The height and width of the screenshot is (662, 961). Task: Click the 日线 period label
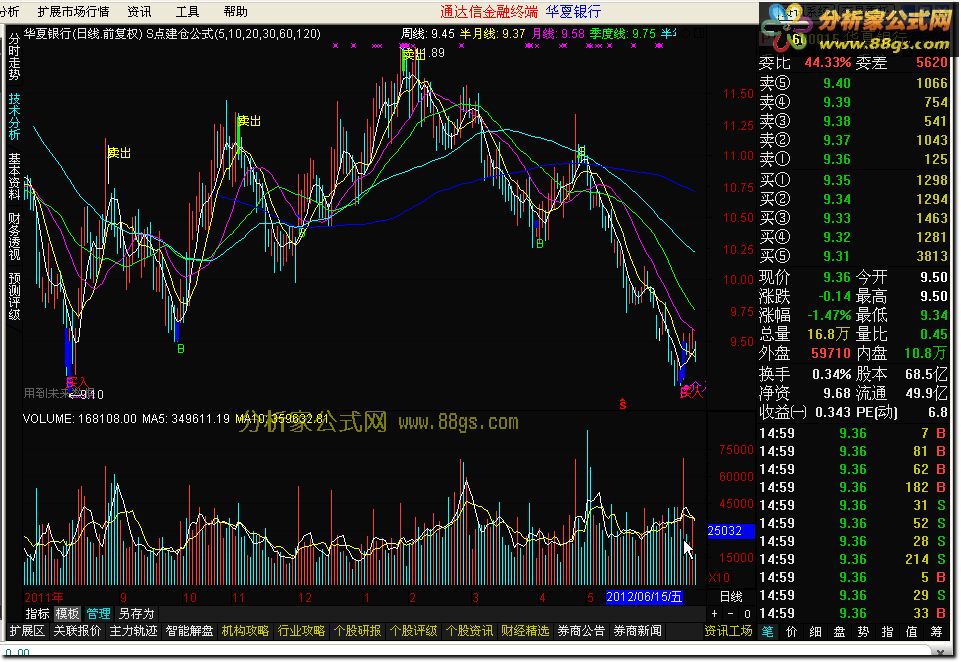pos(731,596)
